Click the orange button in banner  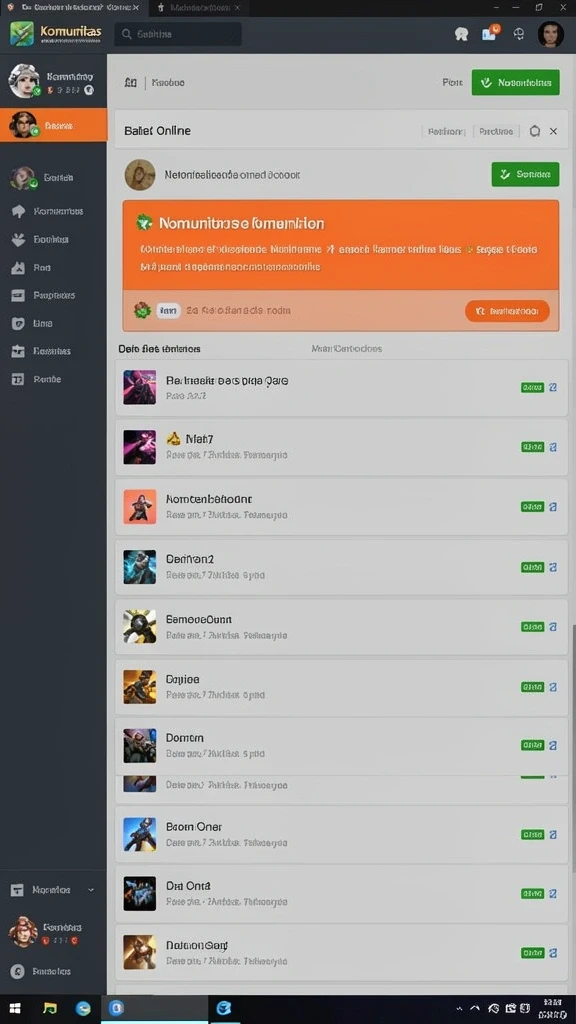(x=507, y=312)
